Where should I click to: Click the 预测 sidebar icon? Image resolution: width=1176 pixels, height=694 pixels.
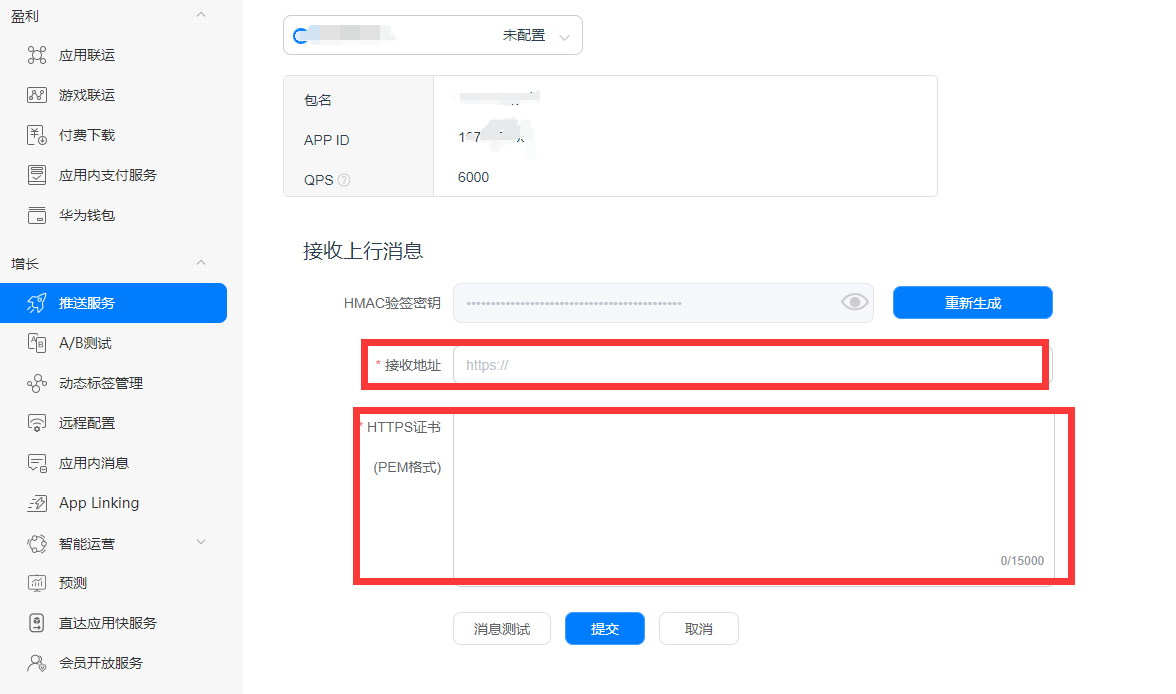(x=37, y=583)
